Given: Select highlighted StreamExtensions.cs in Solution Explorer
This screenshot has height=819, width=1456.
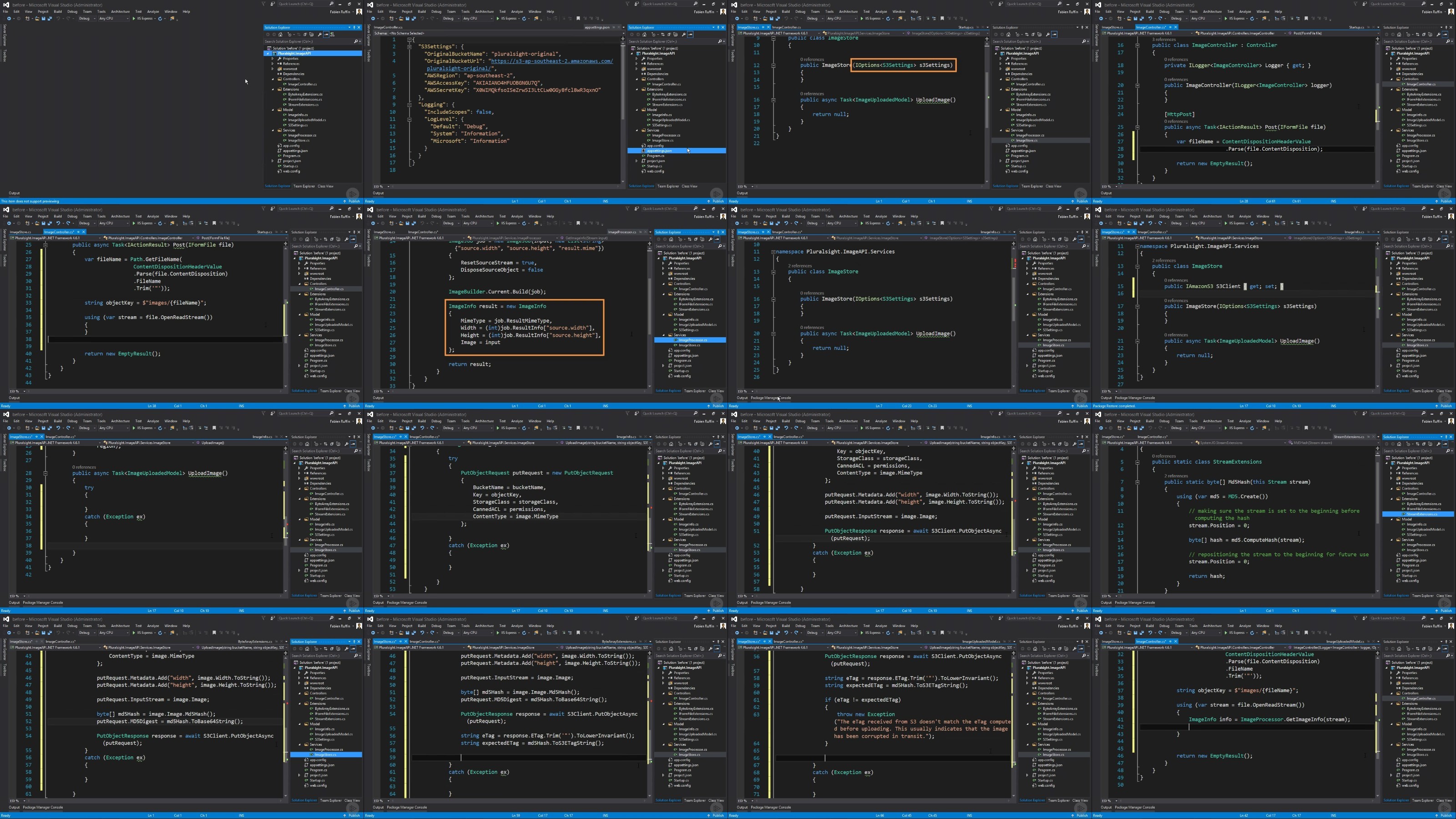Looking at the screenshot, I should click(x=1422, y=514).
